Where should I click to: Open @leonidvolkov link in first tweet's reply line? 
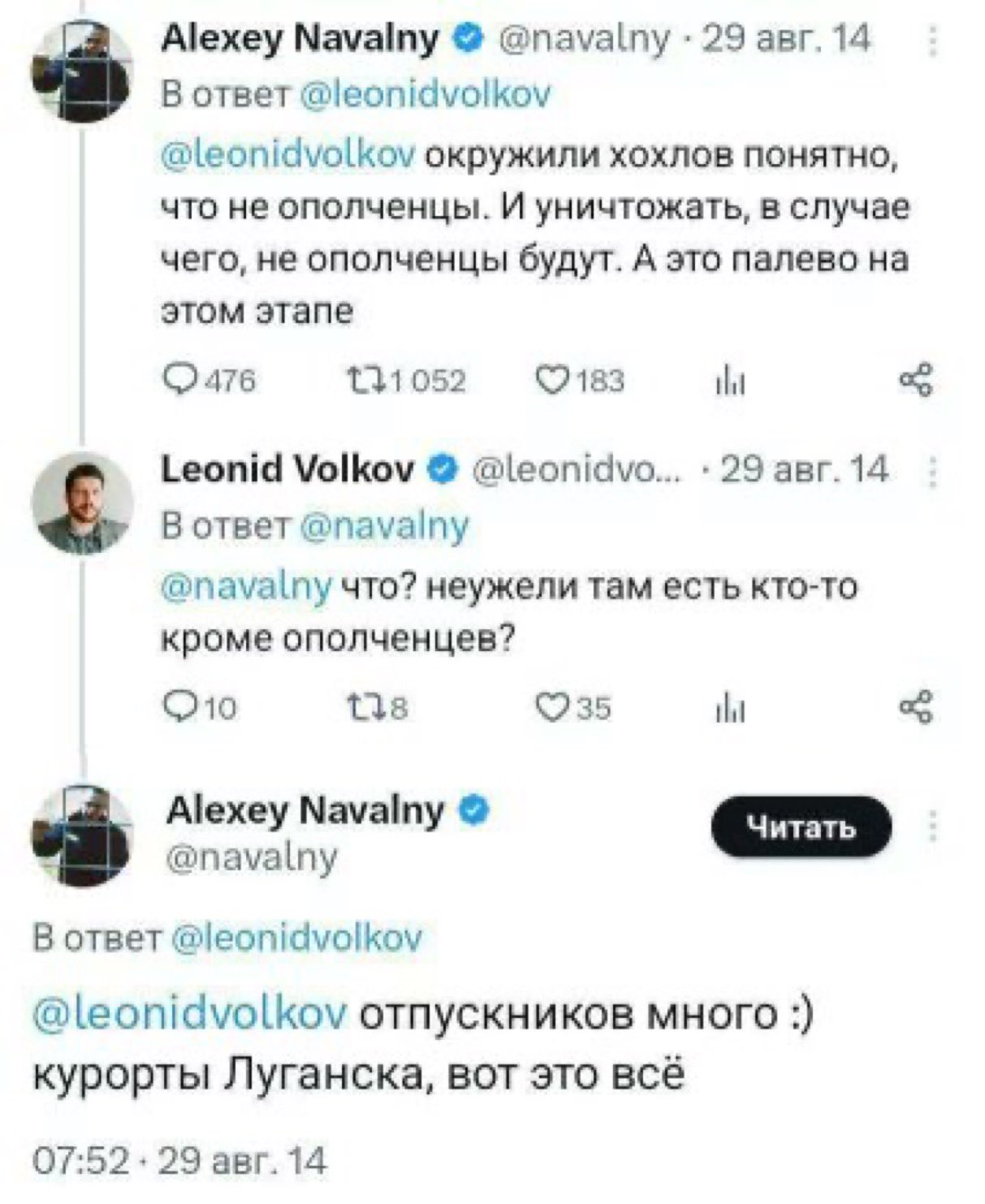[426, 96]
